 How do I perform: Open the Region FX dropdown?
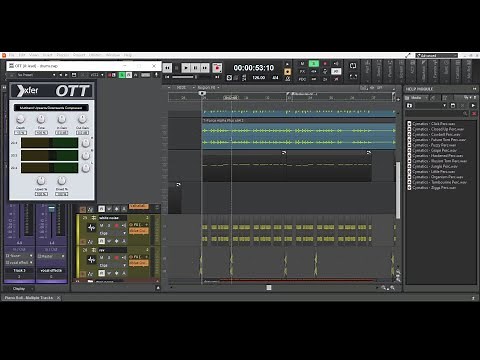(208, 87)
